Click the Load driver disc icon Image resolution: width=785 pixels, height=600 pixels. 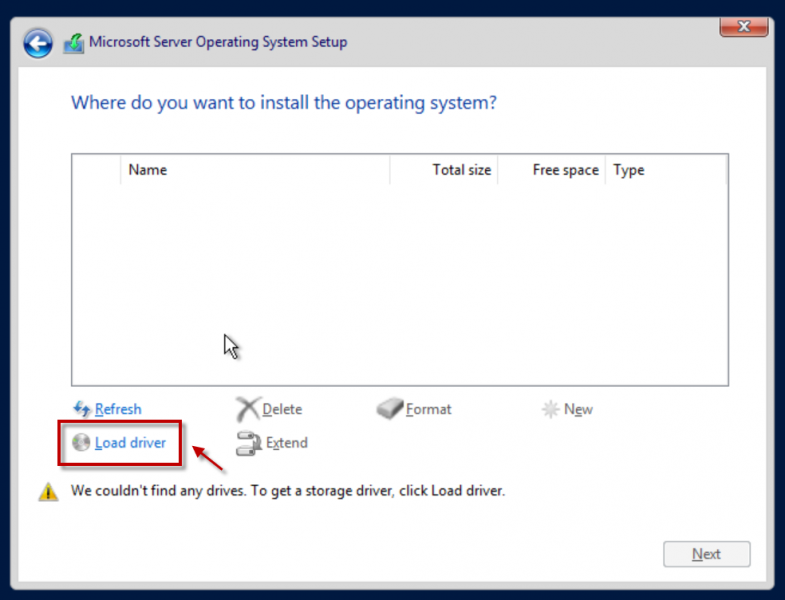point(81,442)
